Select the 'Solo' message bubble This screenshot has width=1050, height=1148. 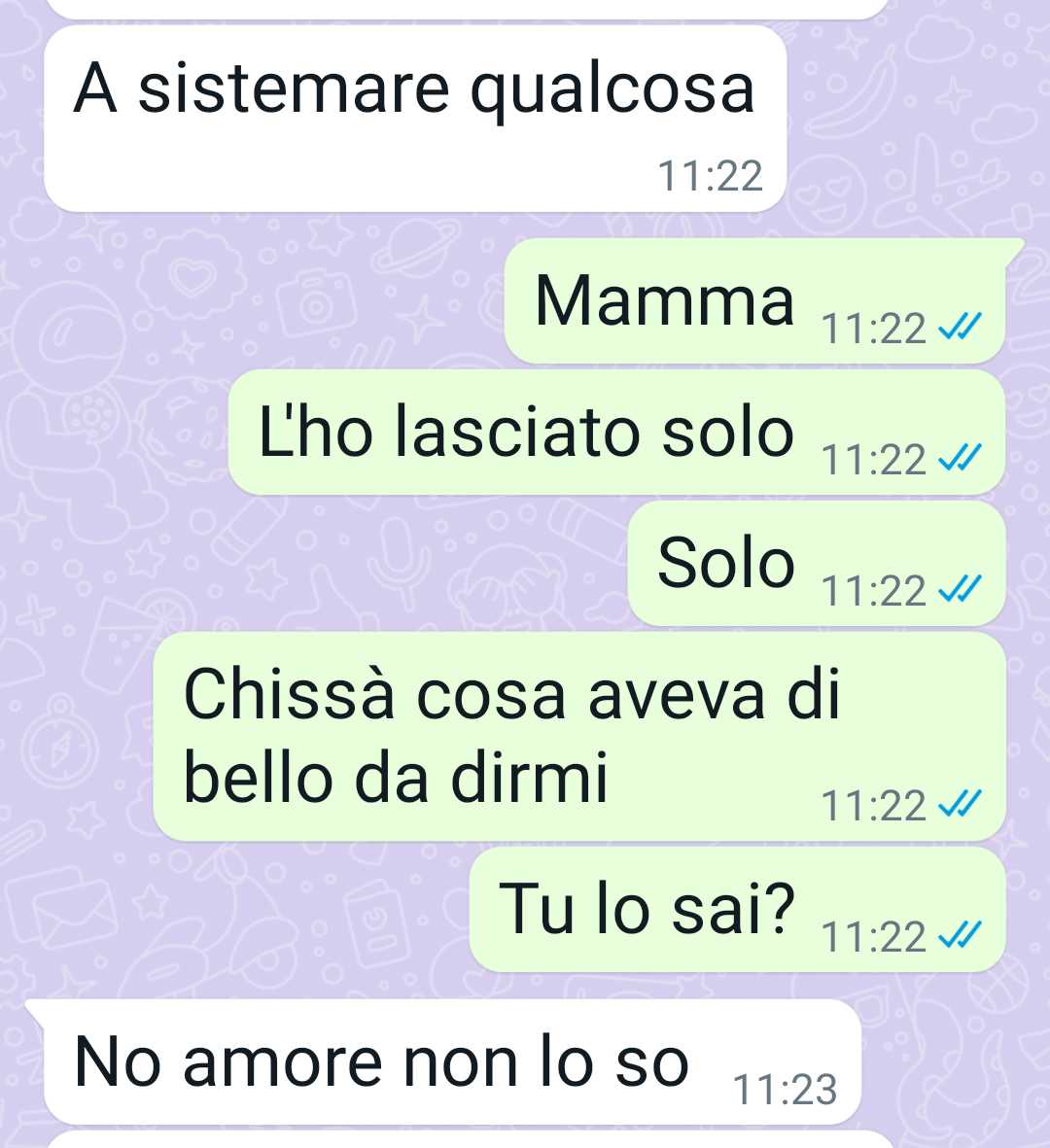tap(817, 563)
